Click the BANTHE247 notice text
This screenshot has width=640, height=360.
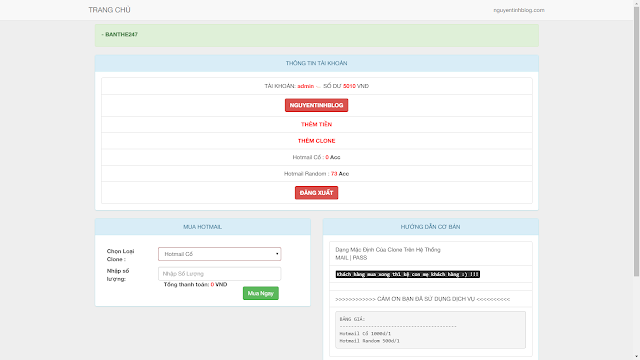120,35
